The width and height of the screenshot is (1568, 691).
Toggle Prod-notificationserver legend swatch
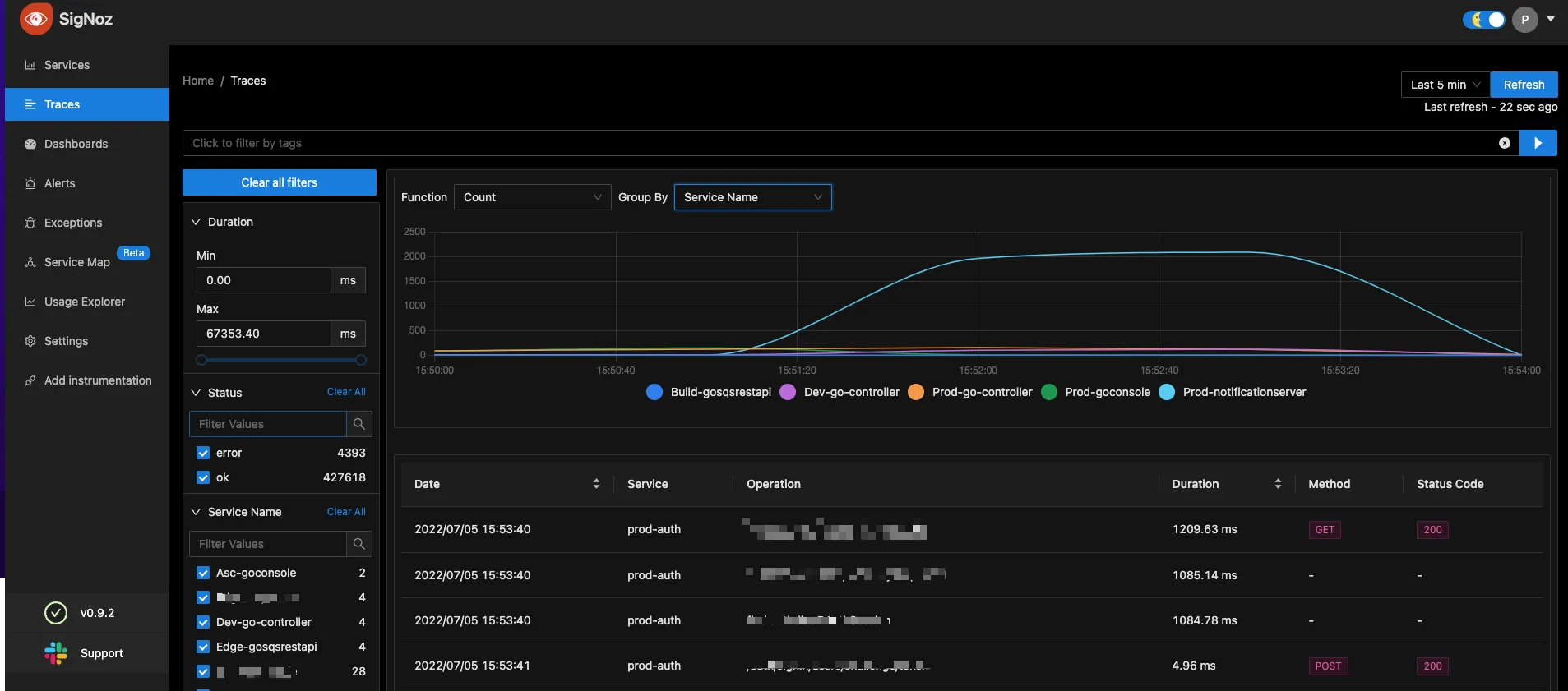point(1167,392)
